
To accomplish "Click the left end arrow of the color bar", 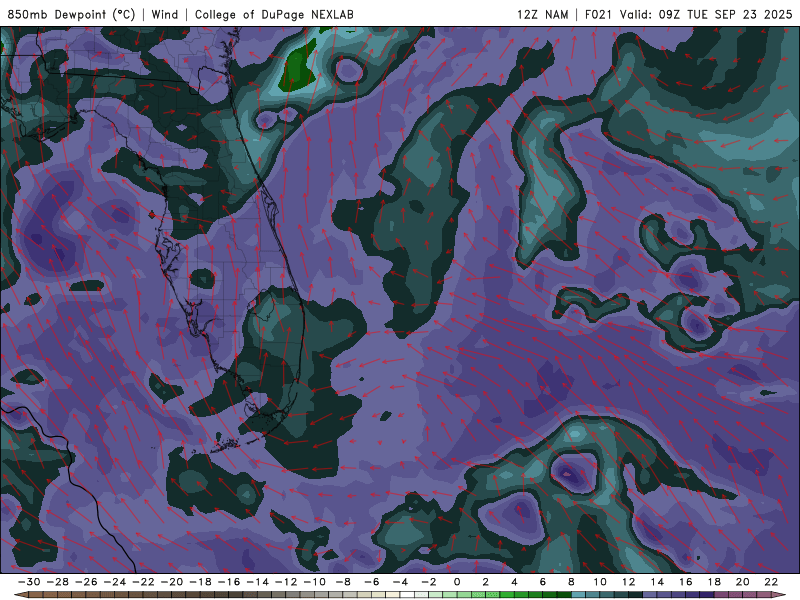I will tap(20, 595).
